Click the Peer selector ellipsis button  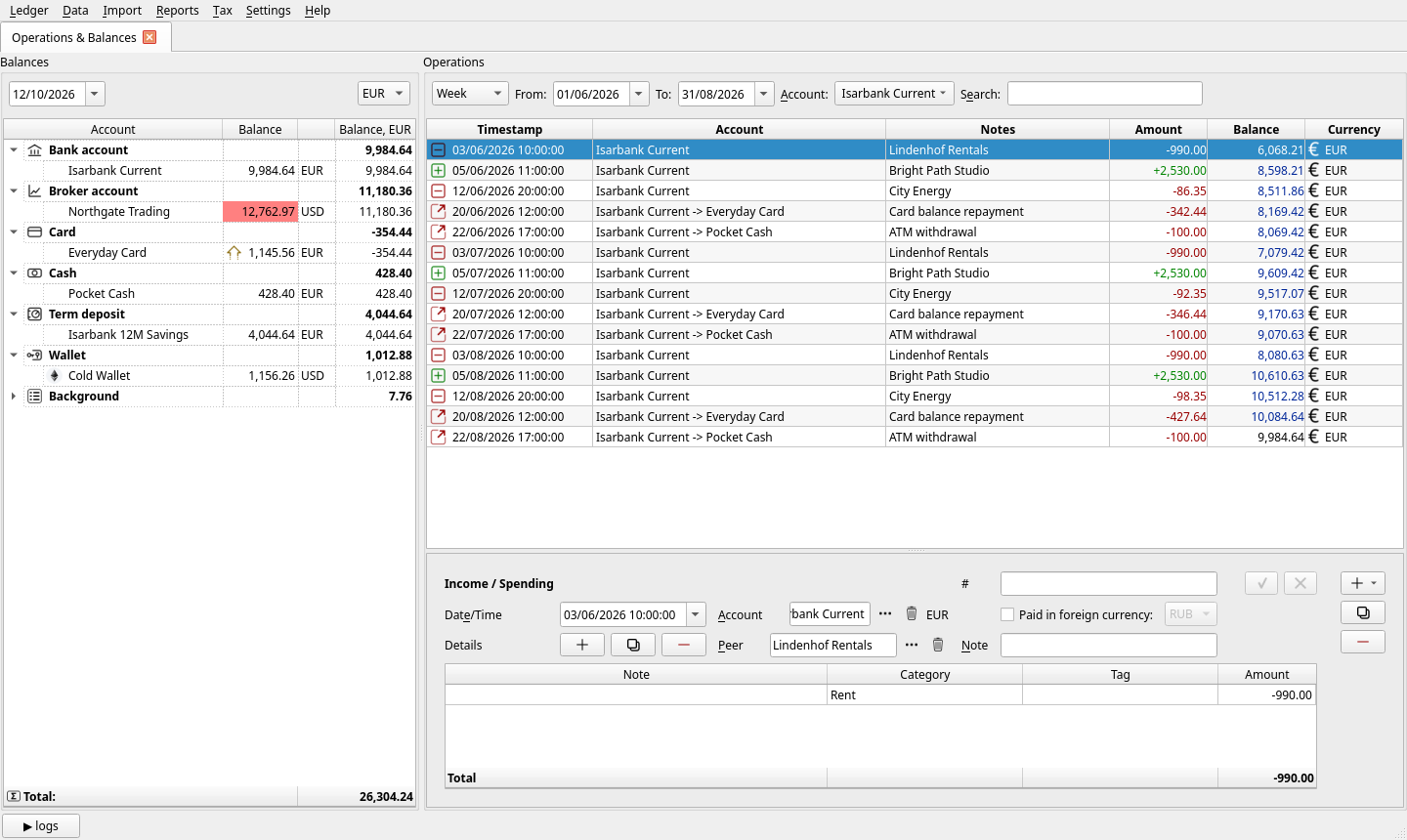(x=912, y=645)
